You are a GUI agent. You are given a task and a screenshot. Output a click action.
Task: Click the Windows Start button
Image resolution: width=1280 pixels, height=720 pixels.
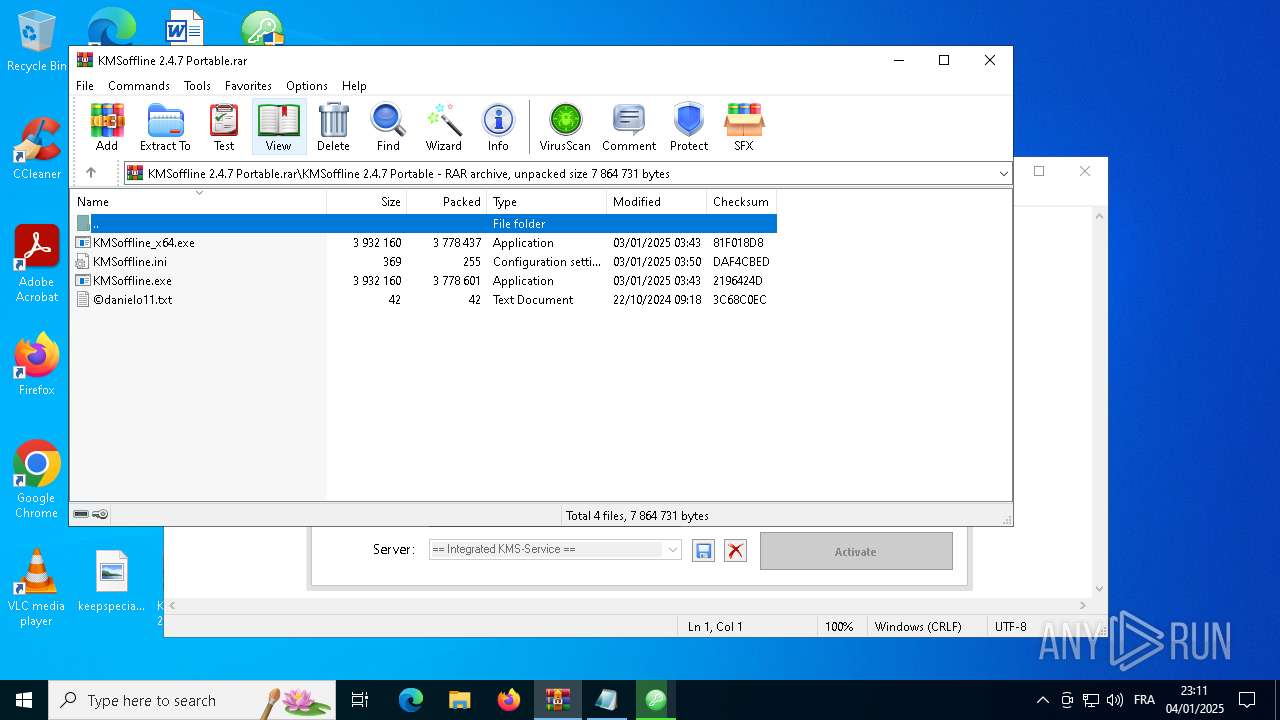point(24,700)
